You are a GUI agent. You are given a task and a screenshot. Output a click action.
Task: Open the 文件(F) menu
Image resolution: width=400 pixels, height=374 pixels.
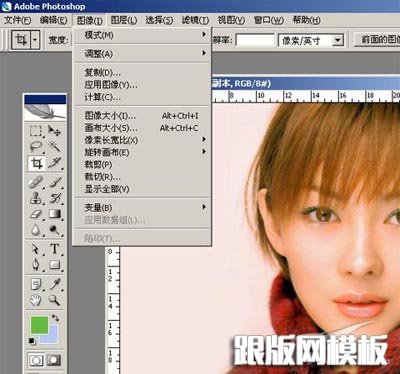pyautogui.click(x=18, y=20)
